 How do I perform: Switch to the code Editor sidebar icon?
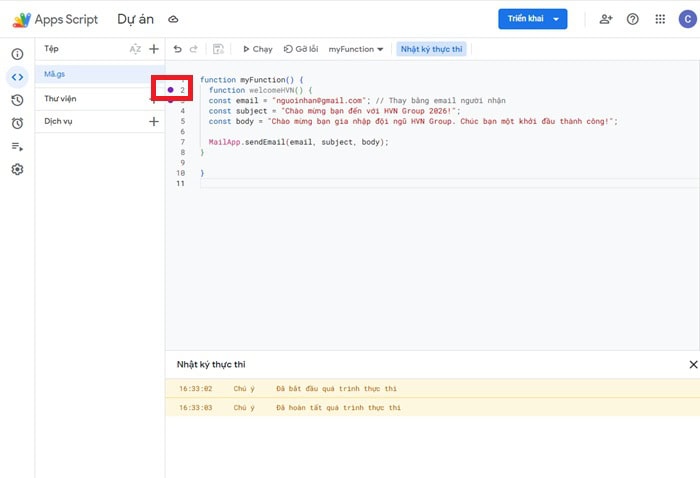click(x=17, y=77)
